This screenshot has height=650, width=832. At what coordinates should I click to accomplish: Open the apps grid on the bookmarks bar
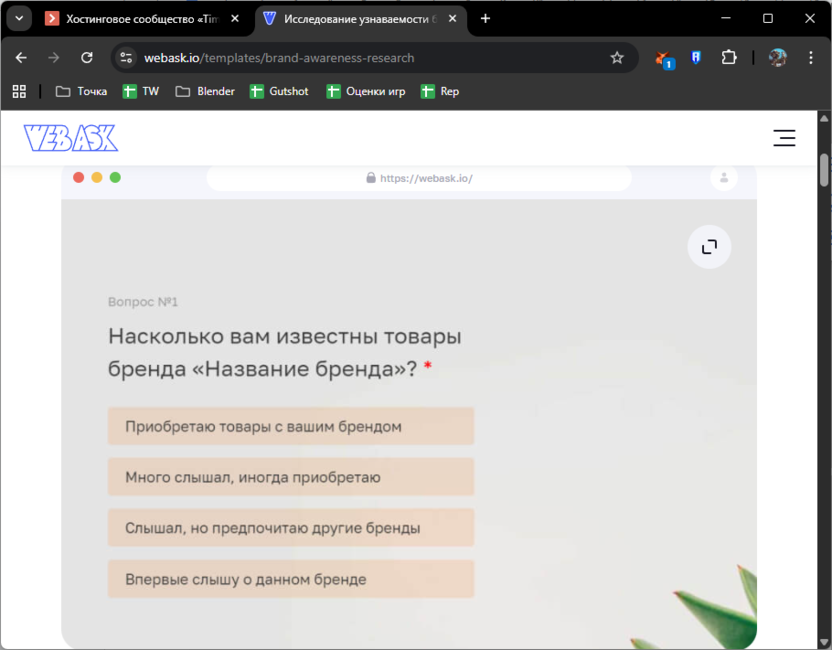[18, 91]
